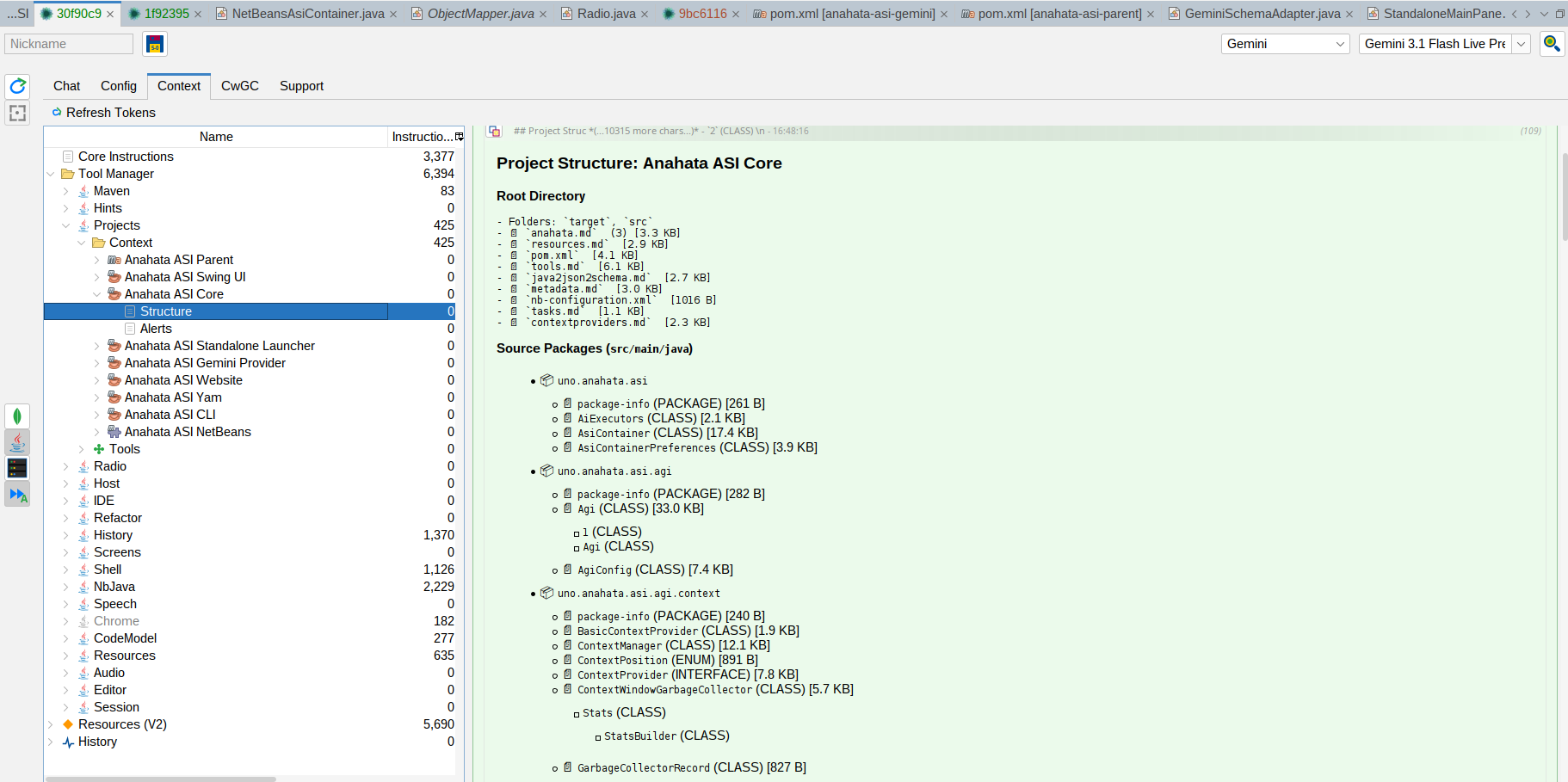This screenshot has width=1568, height=782.
Task: Click the table column chooser icon
Action: [x=460, y=137]
